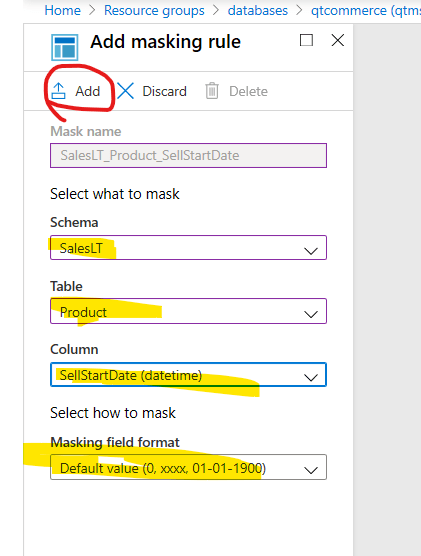Select the Product table value
Viewport: 421px width, 556px height.
(83, 312)
